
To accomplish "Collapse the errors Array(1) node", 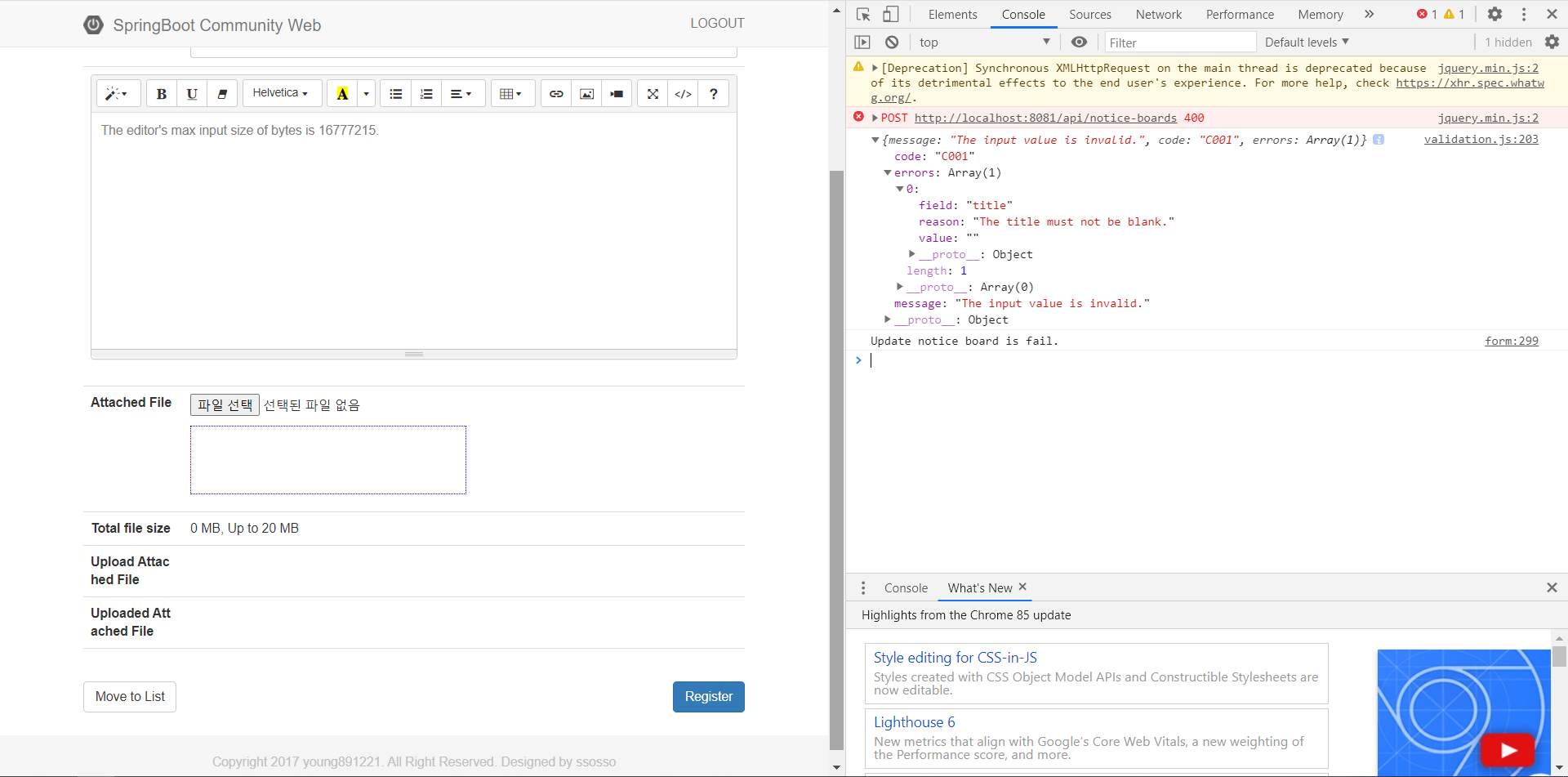I will pos(888,173).
